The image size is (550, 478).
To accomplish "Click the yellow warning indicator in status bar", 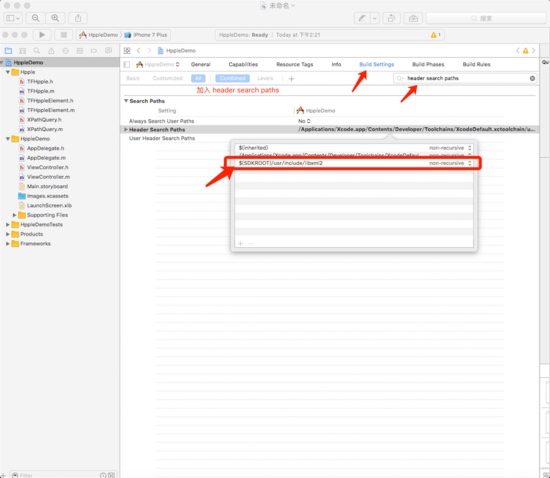I will pyautogui.click(x=435, y=35).
